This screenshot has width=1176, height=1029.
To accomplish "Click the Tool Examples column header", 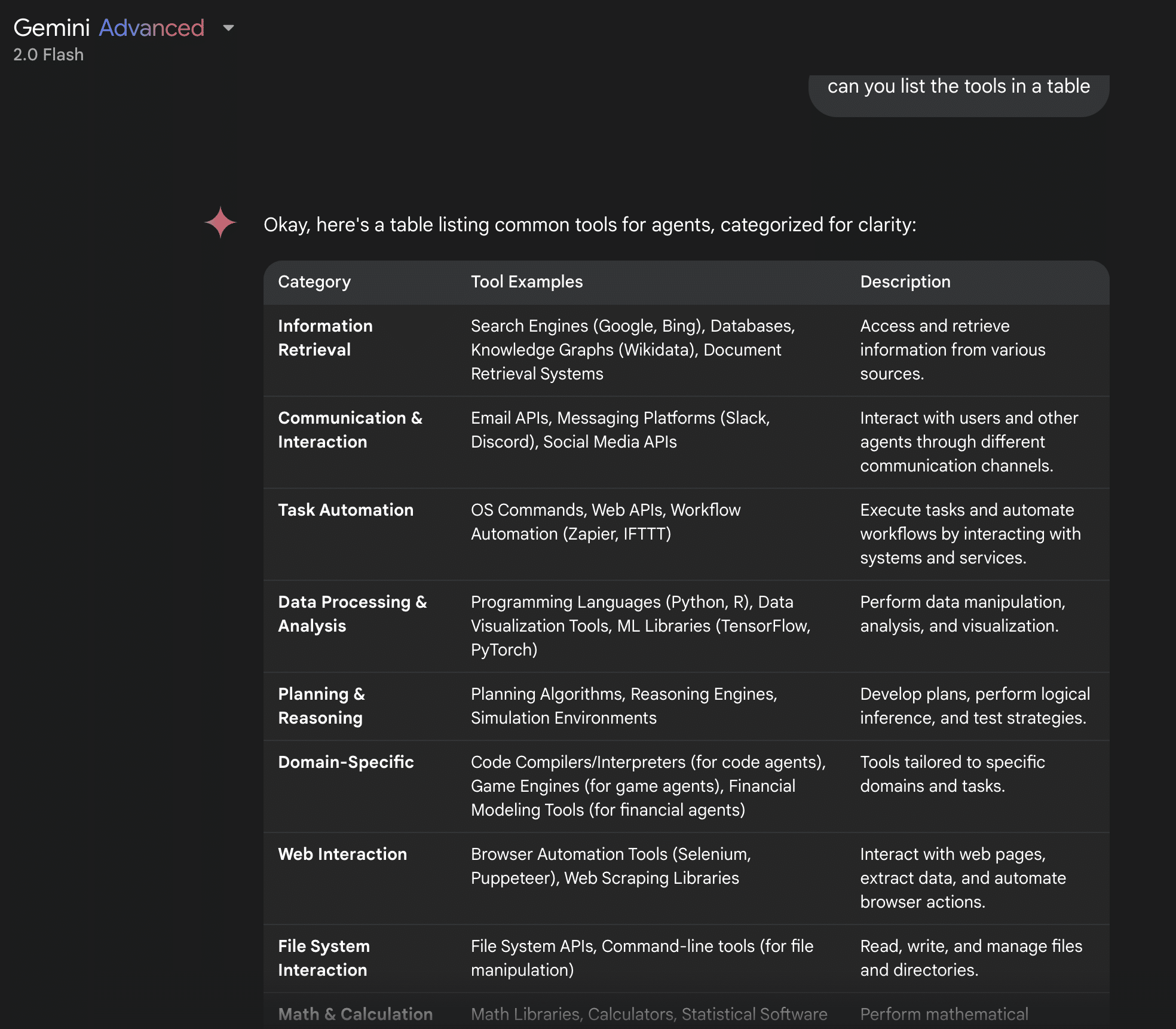I will point(526,282).
